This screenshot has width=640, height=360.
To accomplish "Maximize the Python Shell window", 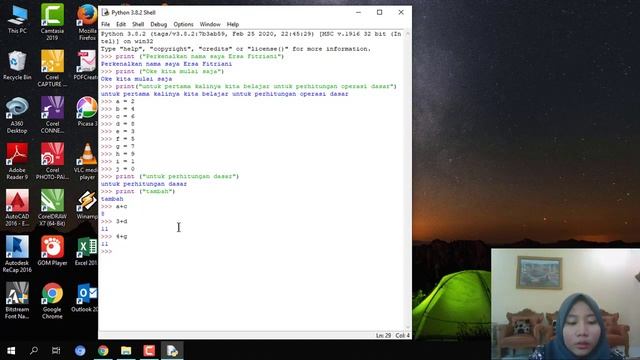I will pyautogui.click(x=380, y=13).
